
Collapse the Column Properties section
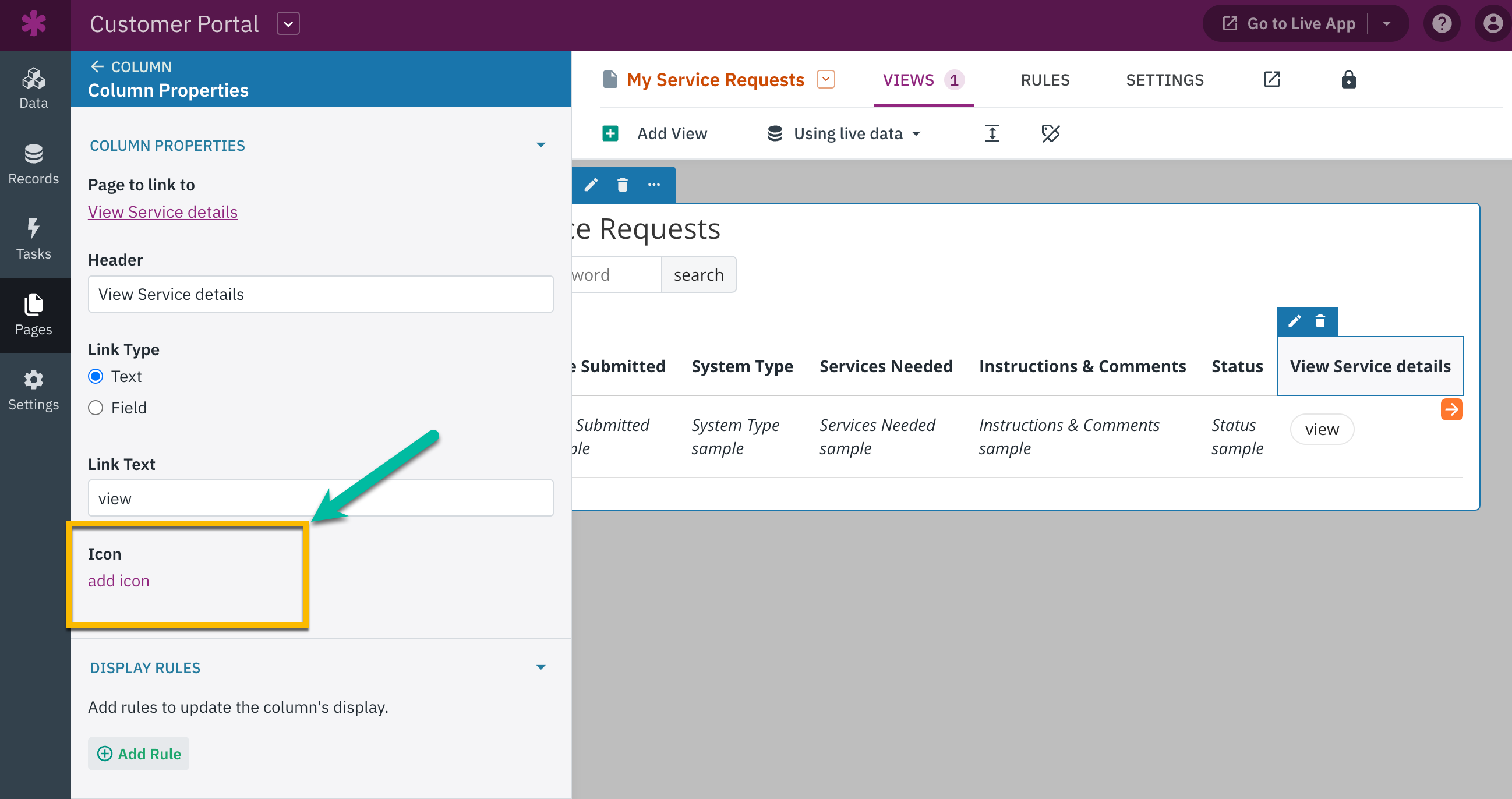point(540,145)
